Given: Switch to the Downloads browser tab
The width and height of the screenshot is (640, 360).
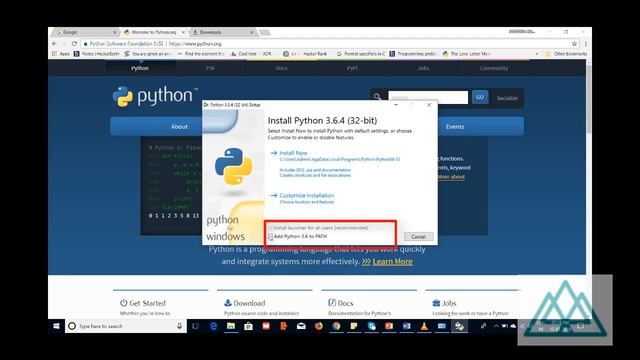Looking at the screenshot, I should 223,32.
